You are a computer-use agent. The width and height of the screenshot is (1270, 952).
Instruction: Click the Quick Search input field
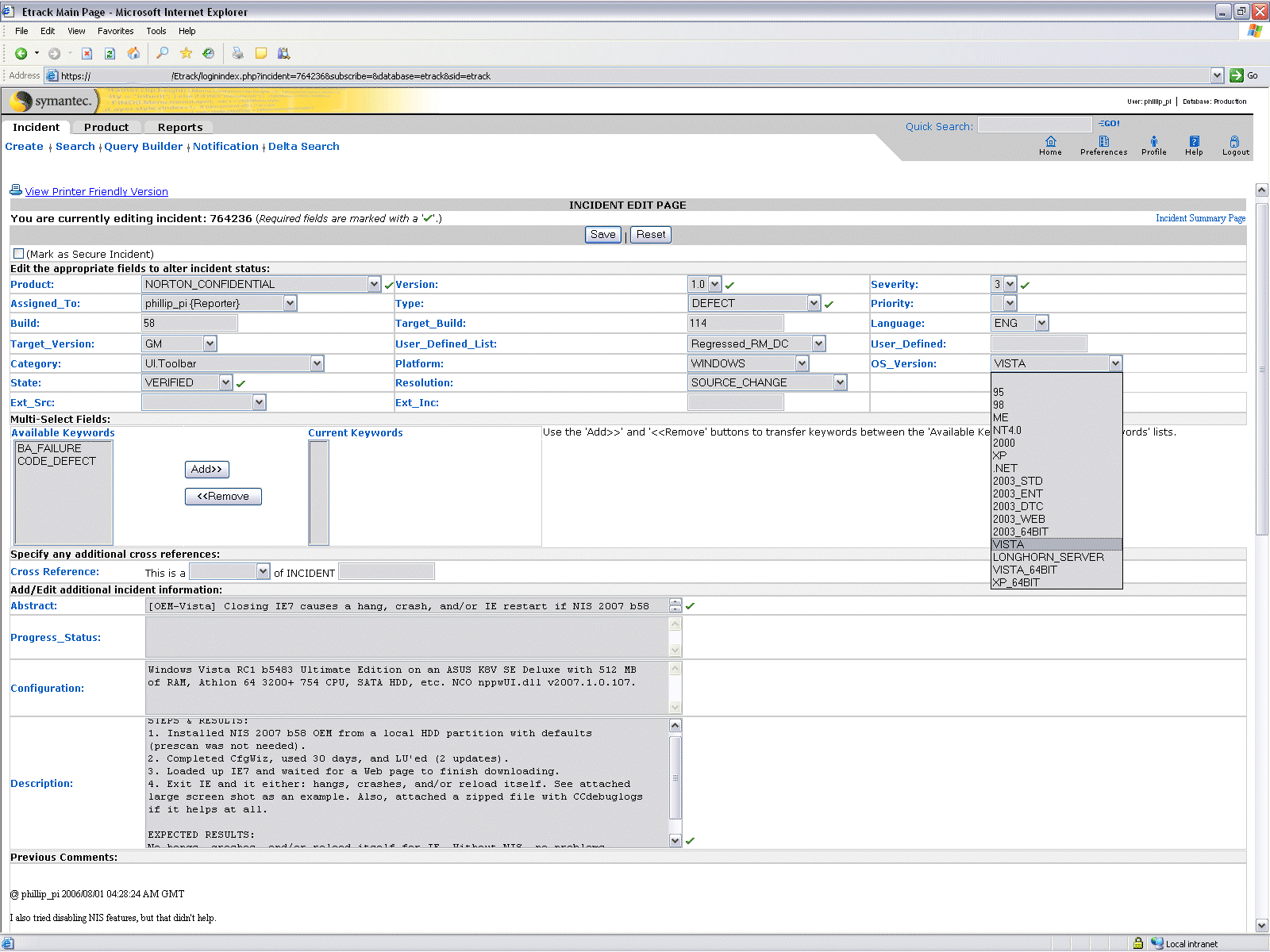pos(1035,125)
